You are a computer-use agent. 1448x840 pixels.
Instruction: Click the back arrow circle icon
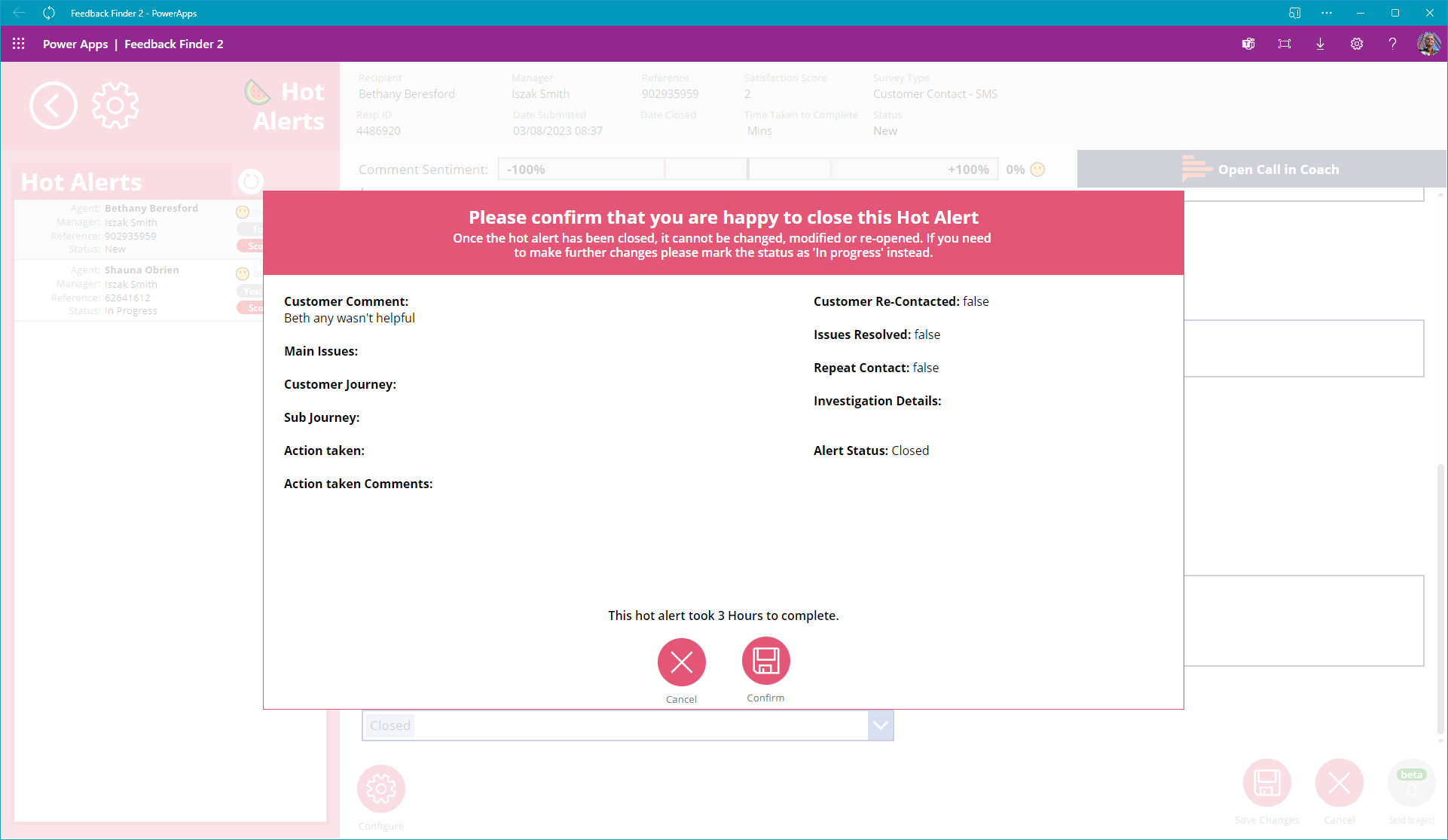click(53, 105)
